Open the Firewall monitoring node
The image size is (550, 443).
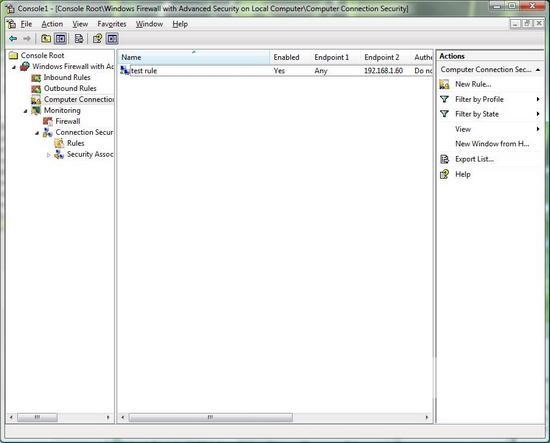68,121
